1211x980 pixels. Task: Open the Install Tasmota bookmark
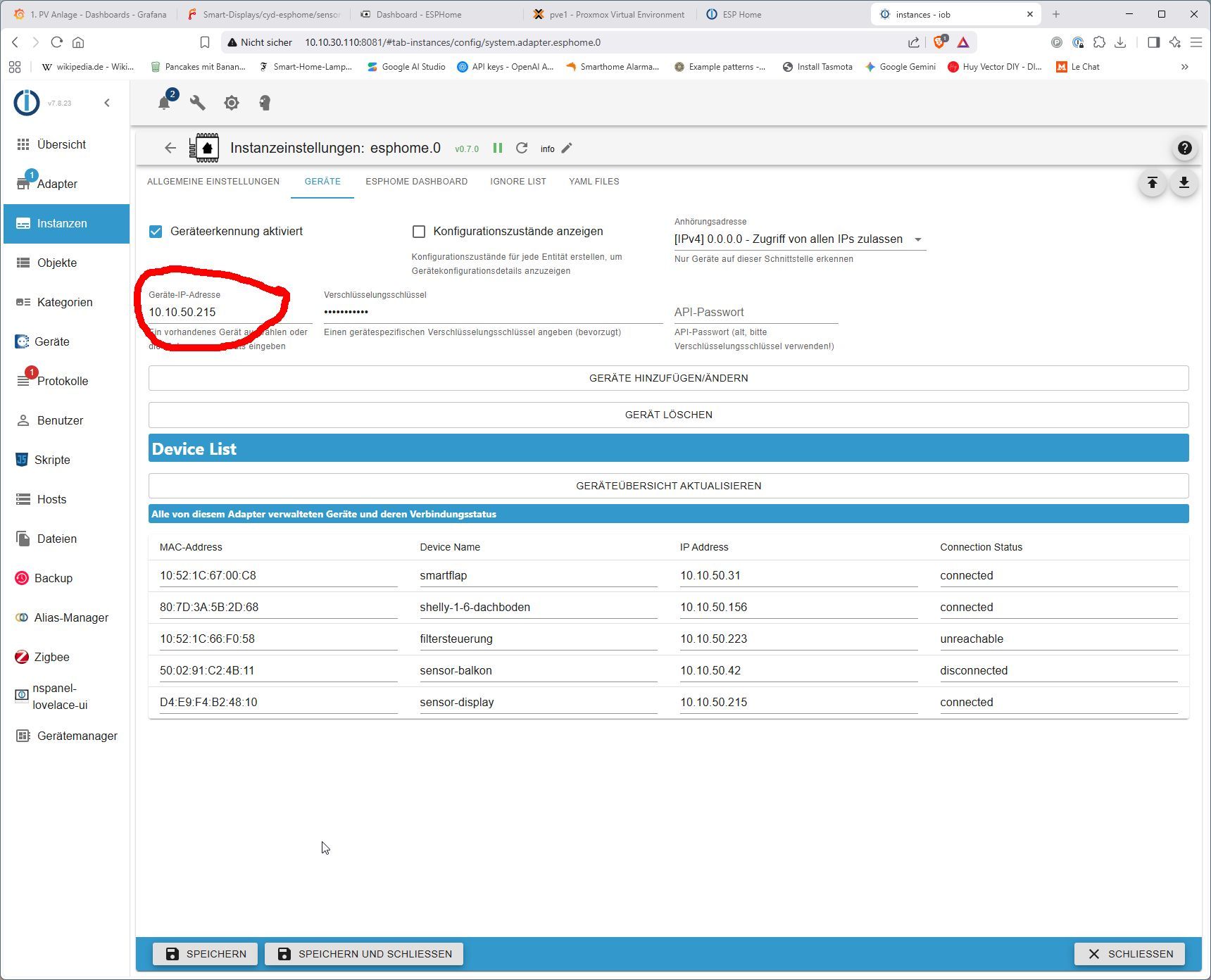817,67
